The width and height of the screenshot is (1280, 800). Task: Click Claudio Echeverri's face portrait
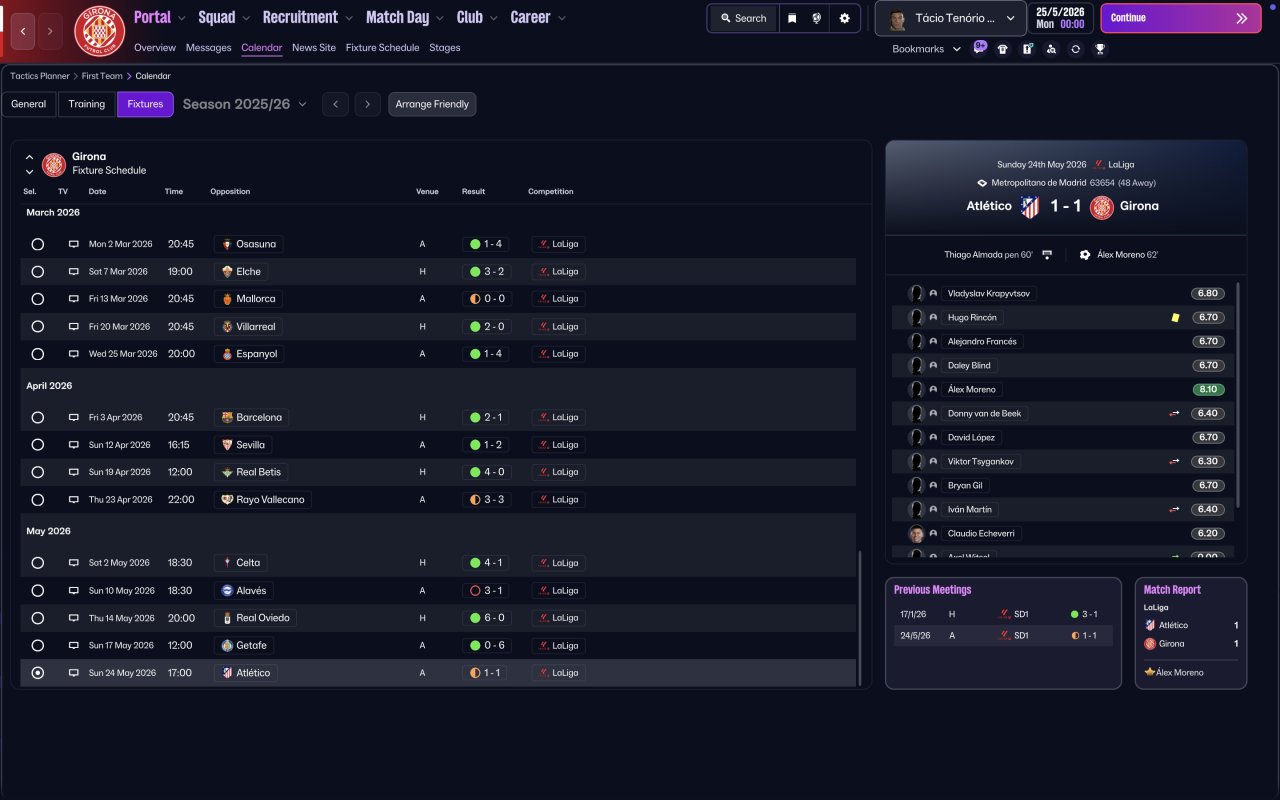click(x=916, y=533)
